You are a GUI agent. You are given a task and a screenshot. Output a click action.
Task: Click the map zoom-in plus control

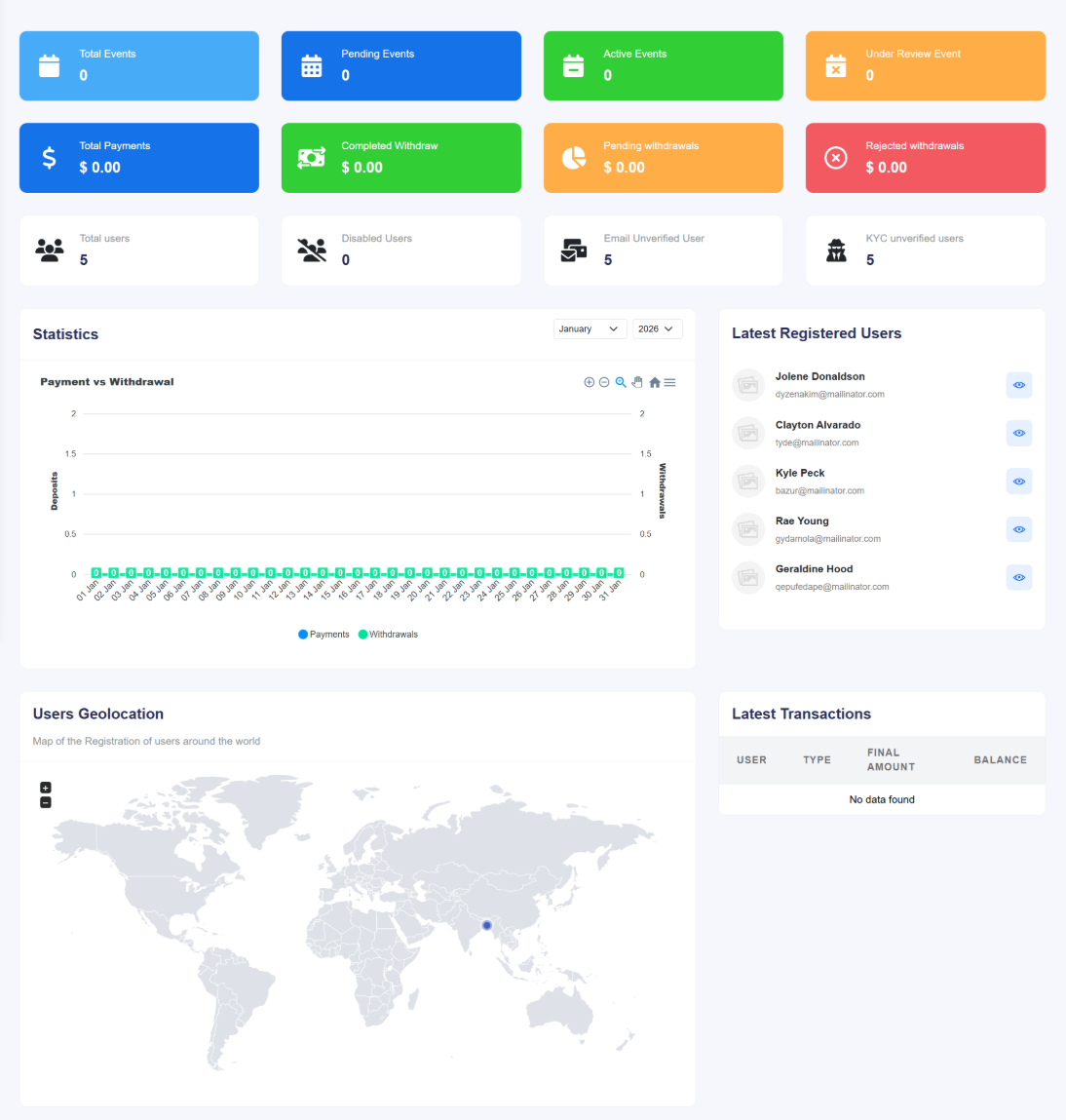[45, 787]
